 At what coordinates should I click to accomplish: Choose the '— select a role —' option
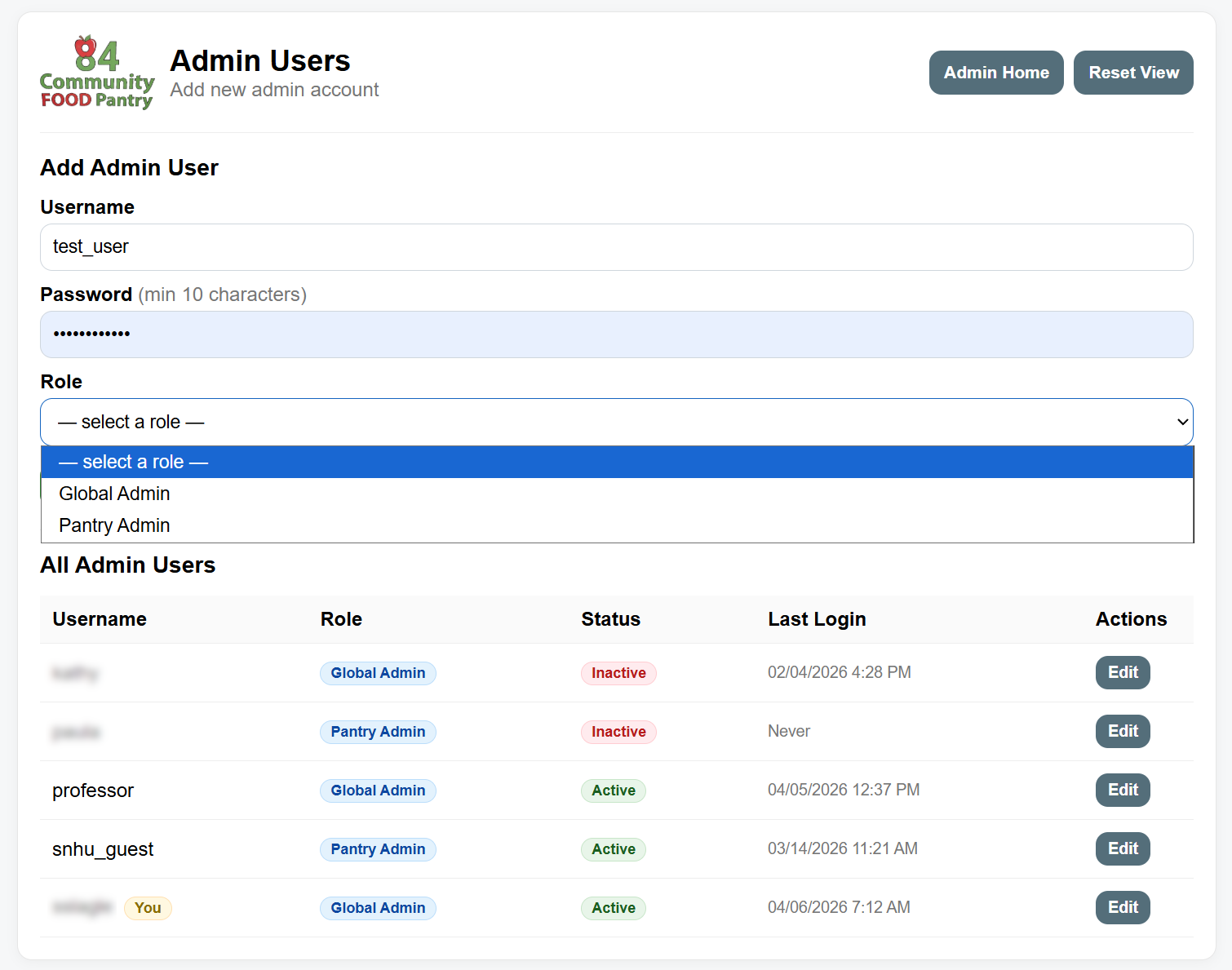click(617, 462)
